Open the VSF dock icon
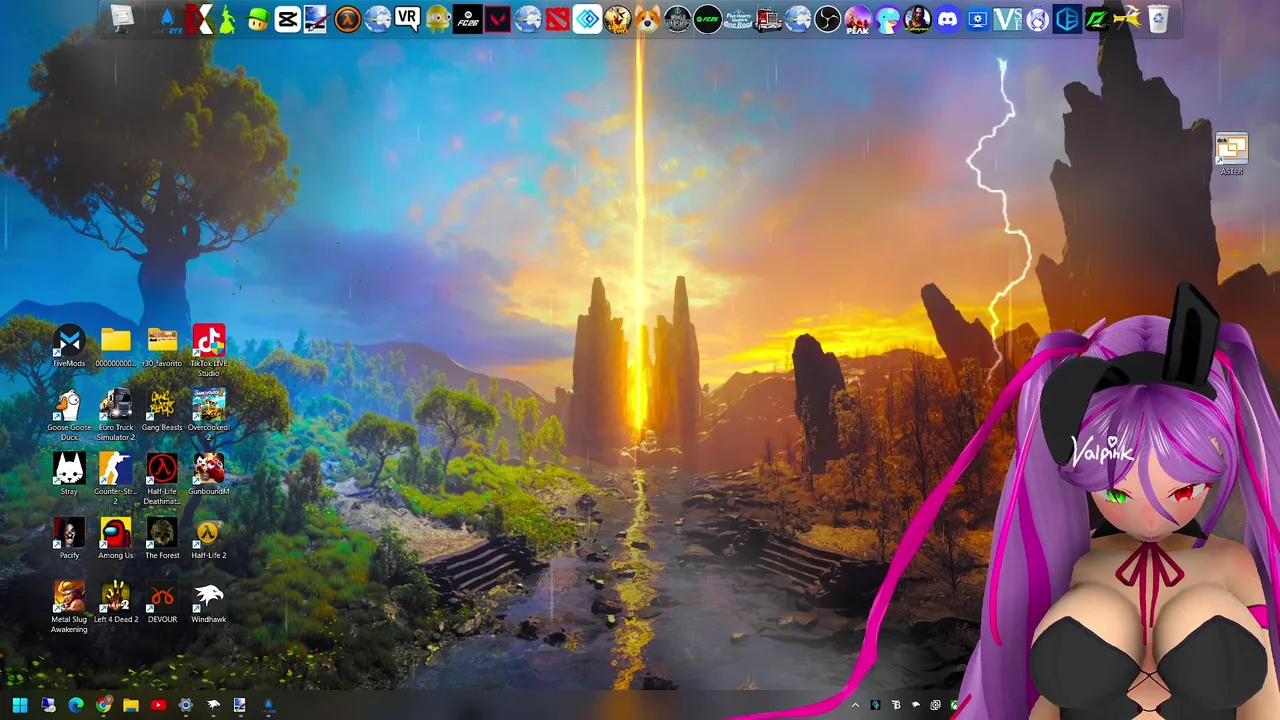Image resolution: width=1280 pixels, height=720 pixels. (x=1007, y=19)
